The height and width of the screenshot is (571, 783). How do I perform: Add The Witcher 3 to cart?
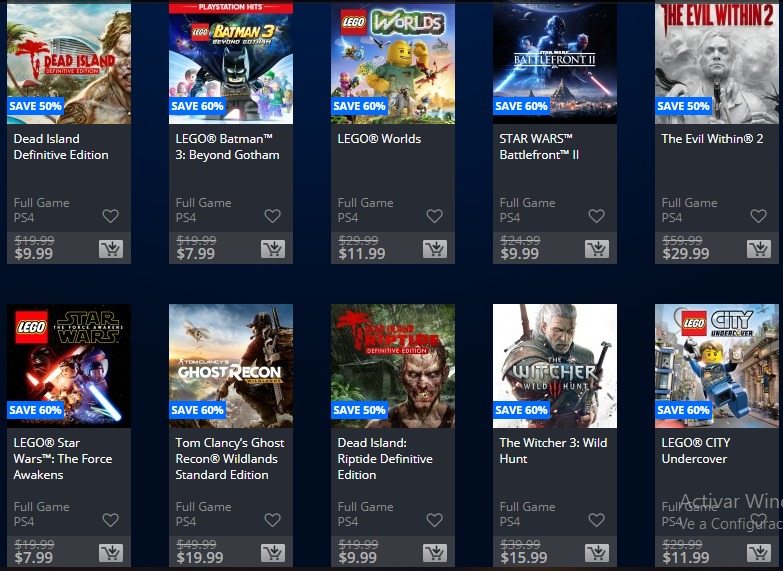coord(597,553)
